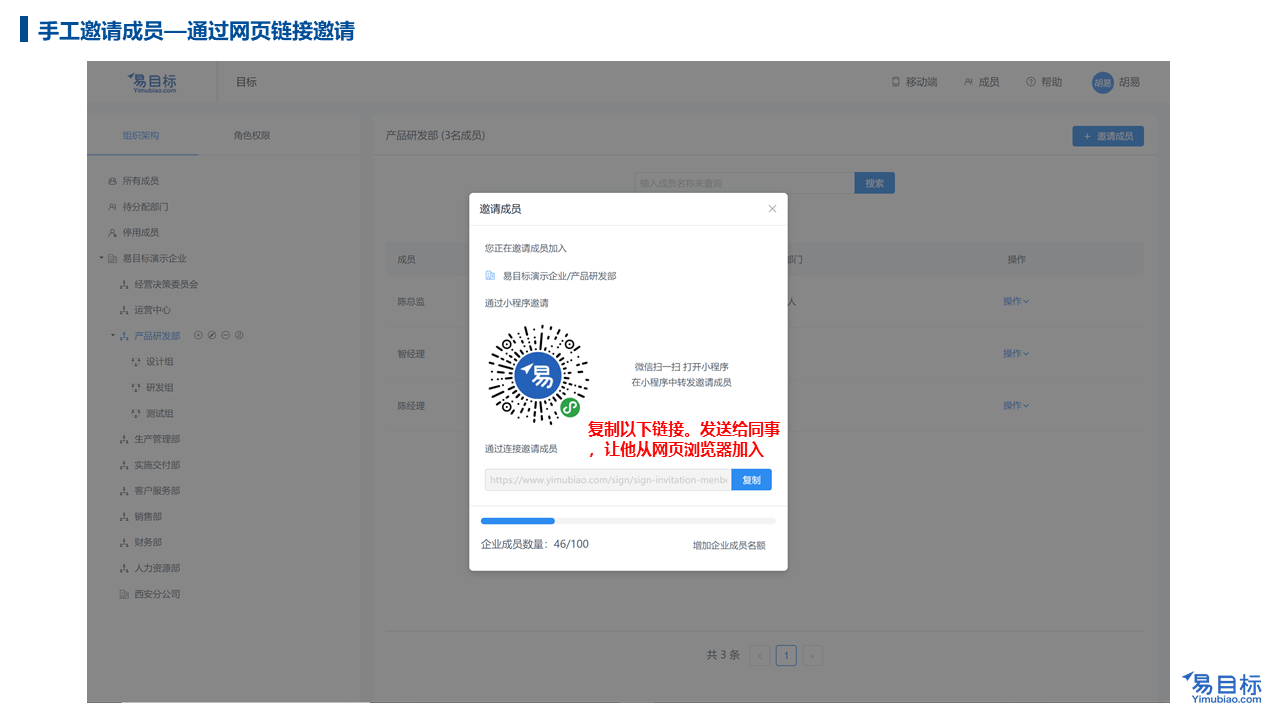Image resolution: width=1280 pixels, height=720 pixels.
Task: Select 经营决策委员会 department
Action: coord(166,284)
